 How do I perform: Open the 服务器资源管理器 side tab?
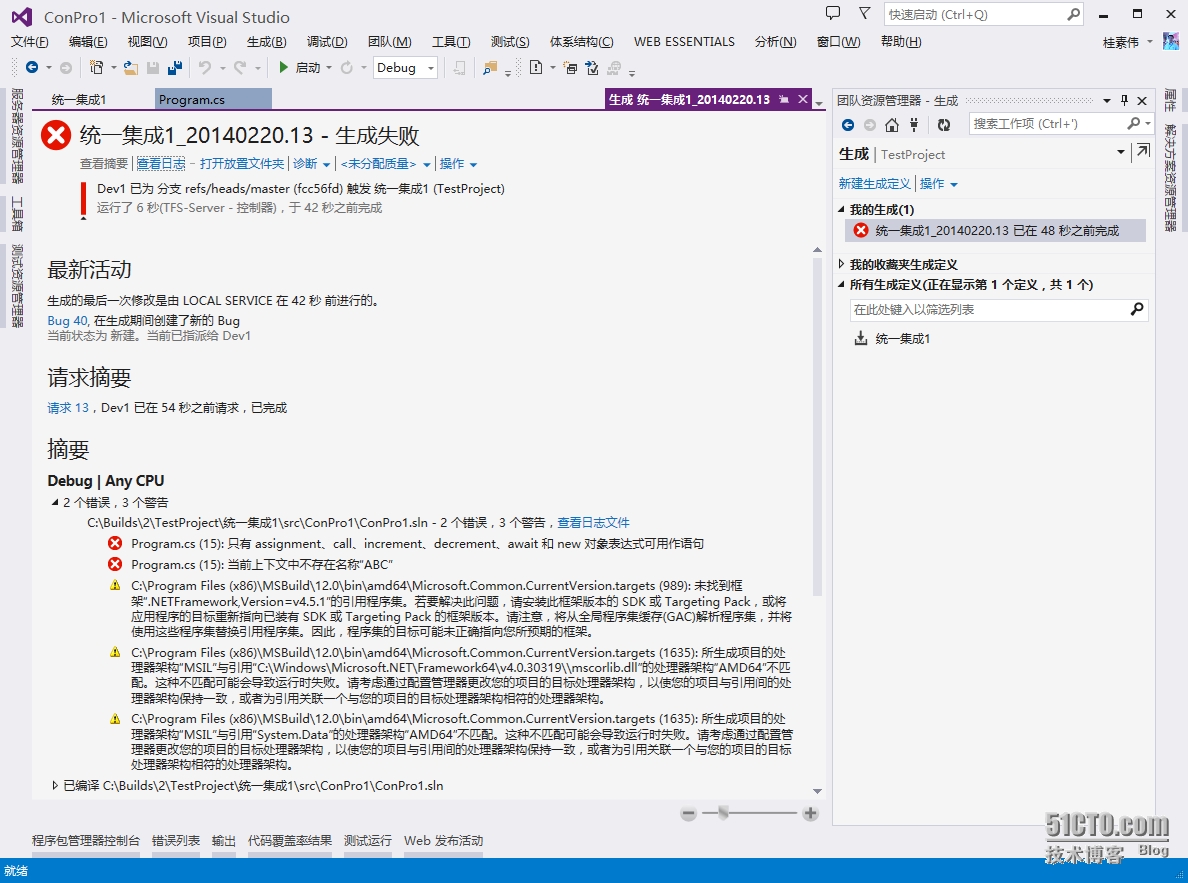(17, 135)
